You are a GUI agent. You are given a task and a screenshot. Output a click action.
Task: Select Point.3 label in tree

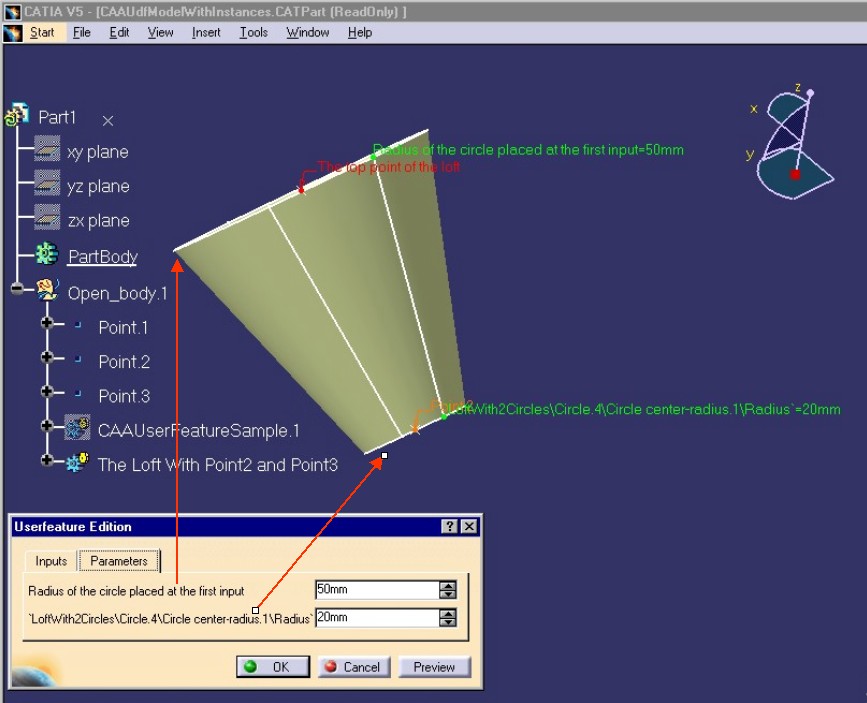(124, 396)
